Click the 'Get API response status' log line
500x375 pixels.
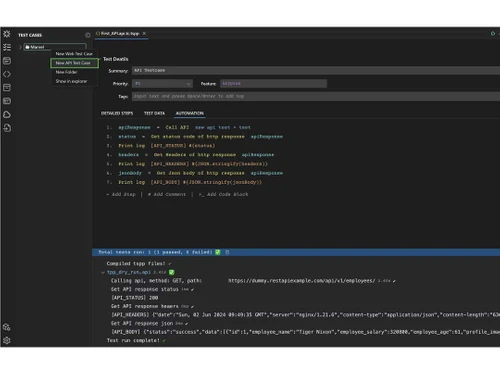[152, 289]
